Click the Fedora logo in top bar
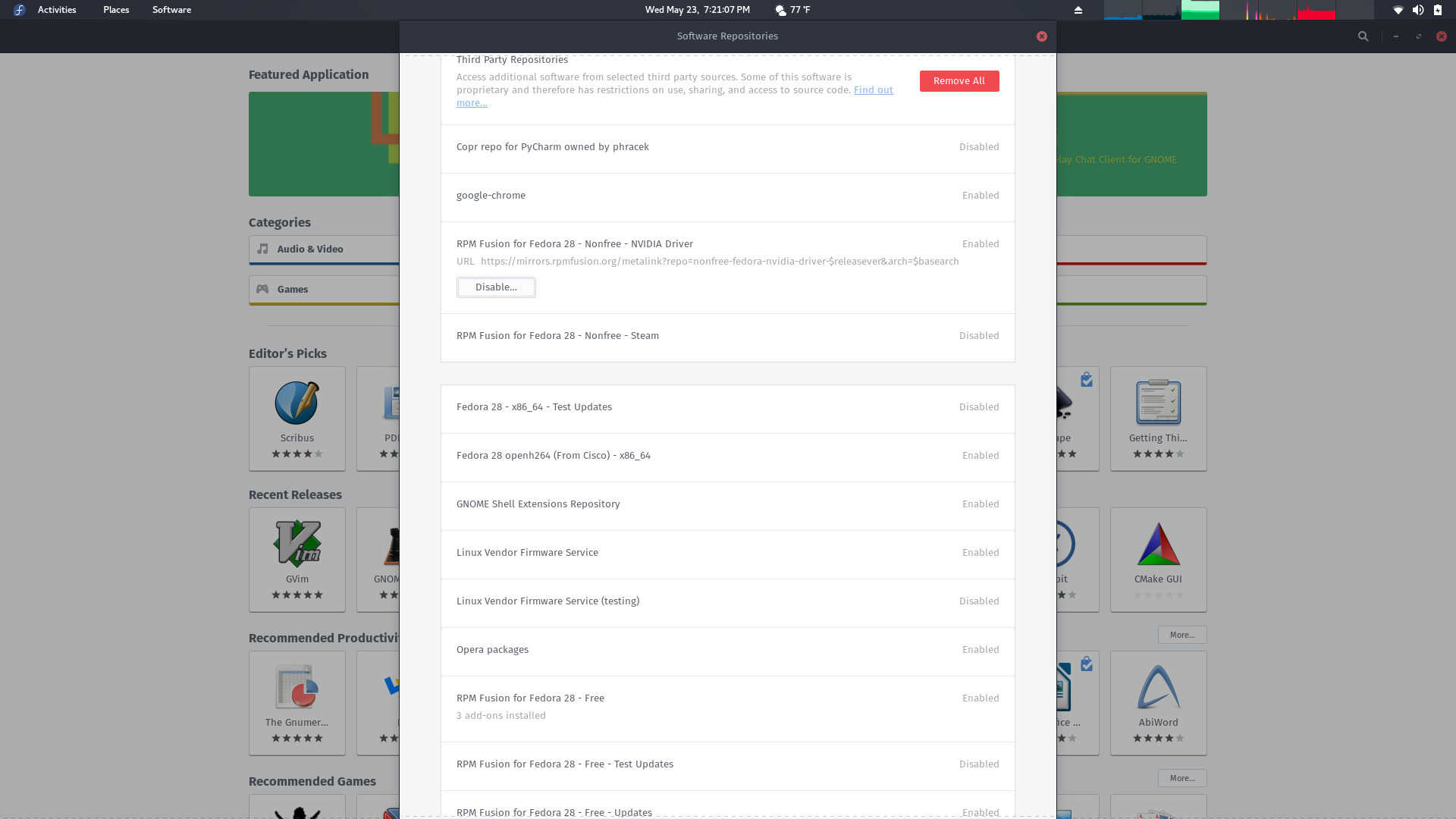Screen dimensions: 1456x819 click(x=19, y=10)
